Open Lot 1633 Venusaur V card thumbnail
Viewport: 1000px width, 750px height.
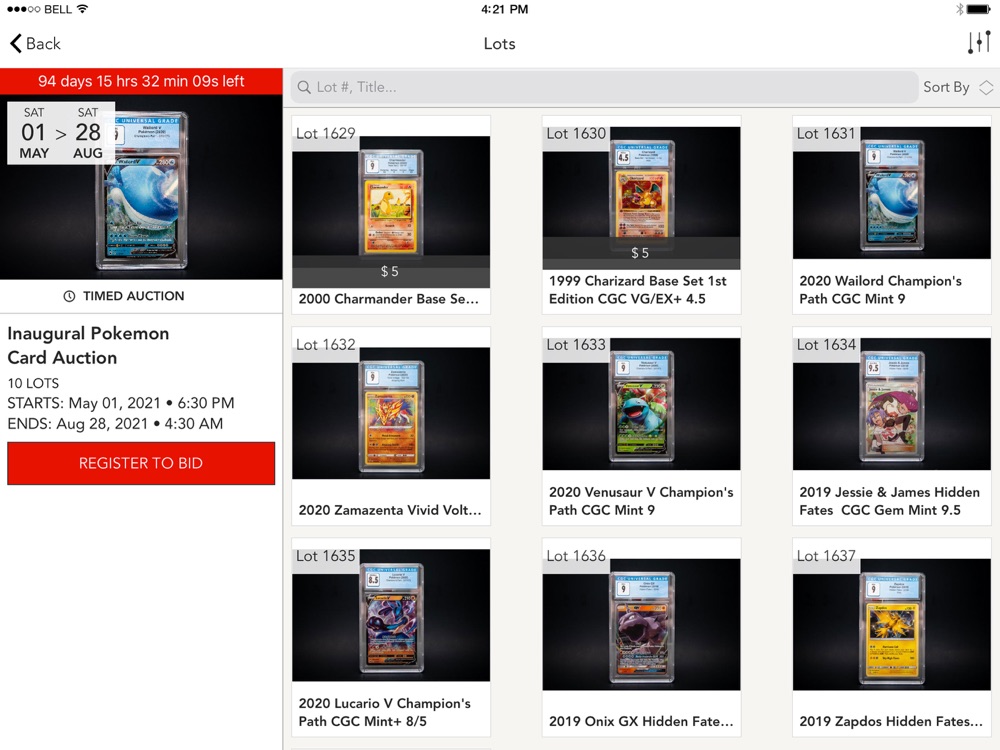[x=641, y=404]
